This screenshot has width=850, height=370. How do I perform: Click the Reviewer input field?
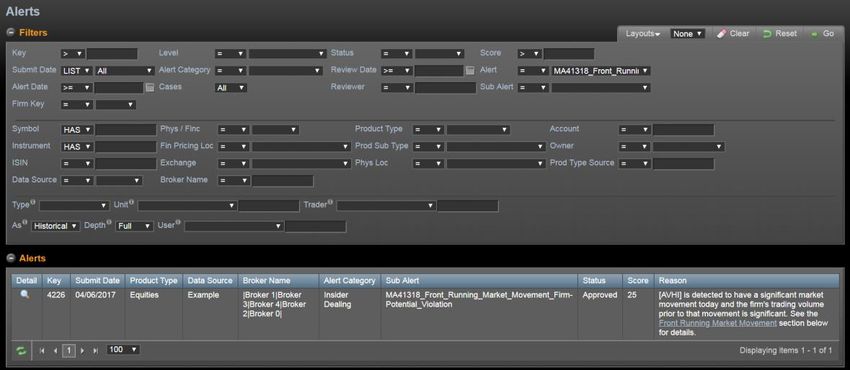coord(445,87)
